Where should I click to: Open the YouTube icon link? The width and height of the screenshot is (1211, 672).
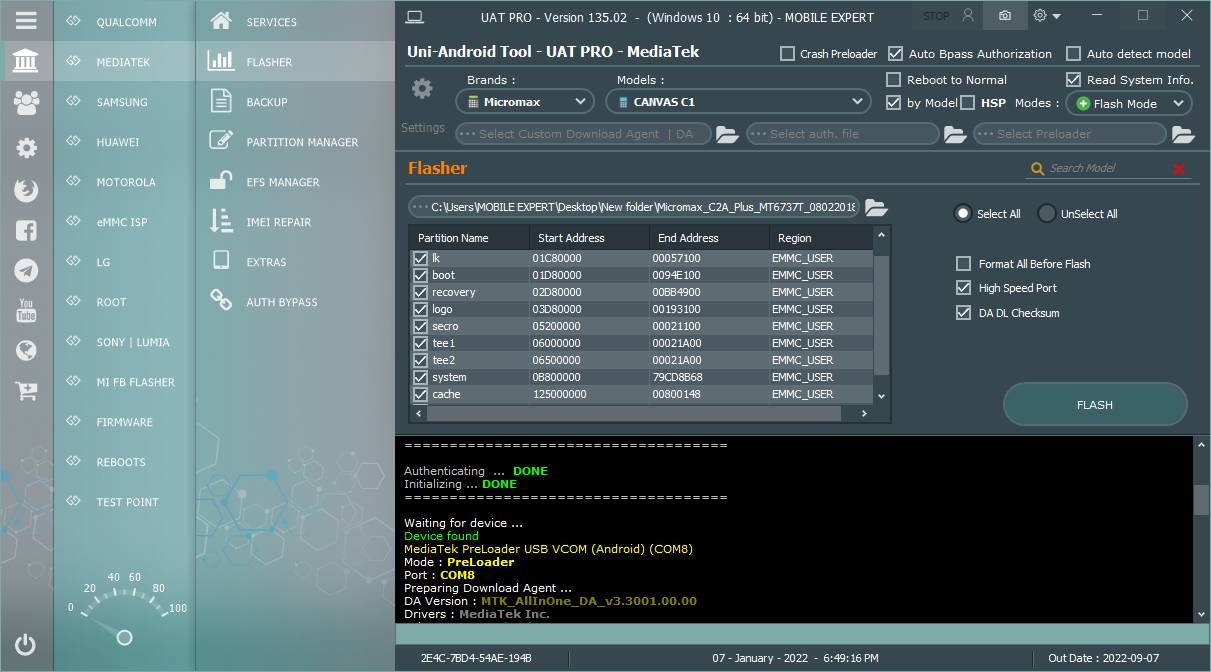[x=26, y=310]
